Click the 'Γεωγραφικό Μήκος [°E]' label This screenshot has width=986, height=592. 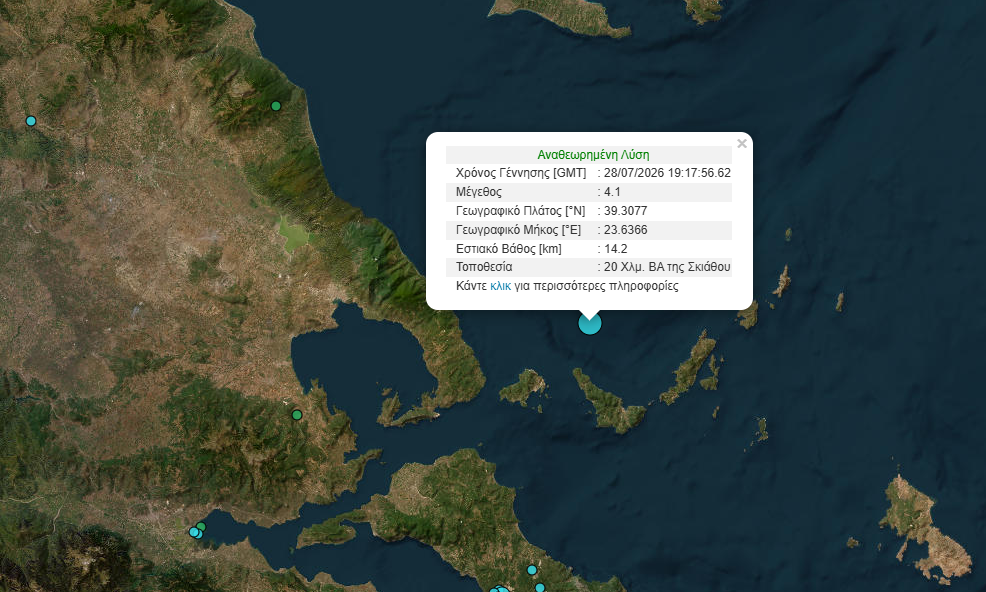[x=518, y=230]
